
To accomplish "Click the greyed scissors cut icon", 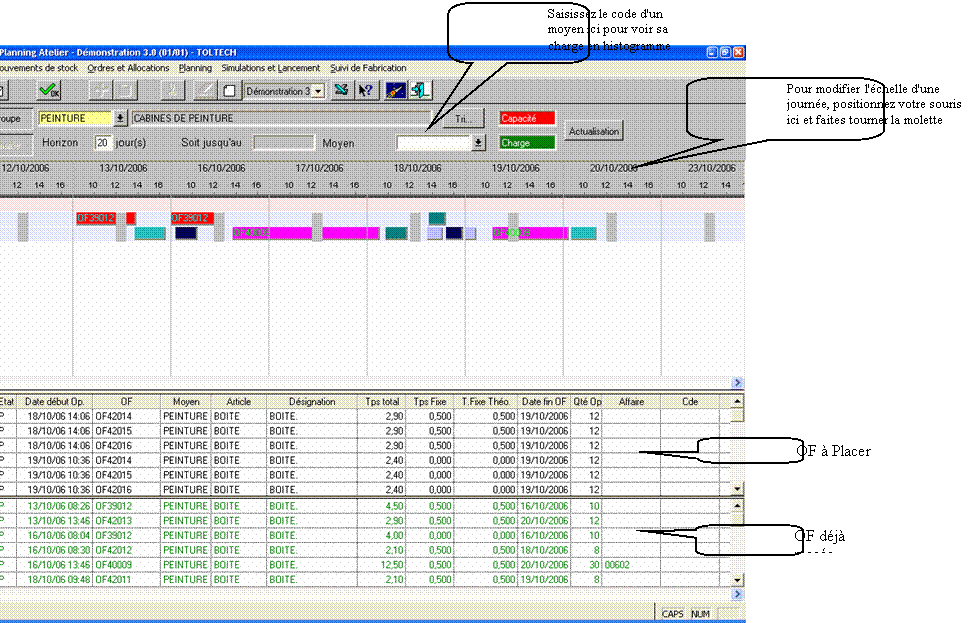I will click(x=174, y=91).
